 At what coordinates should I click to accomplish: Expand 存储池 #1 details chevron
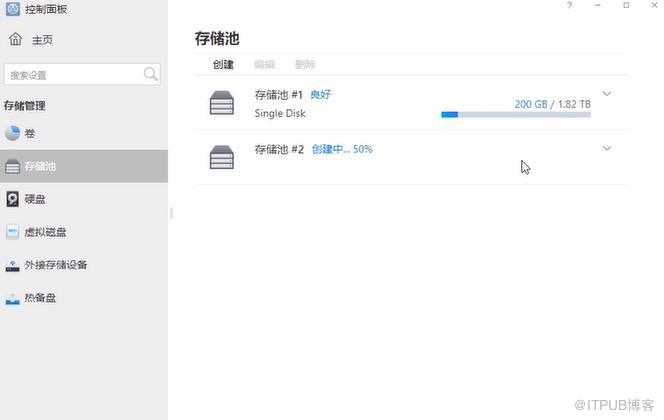point(606,94)
